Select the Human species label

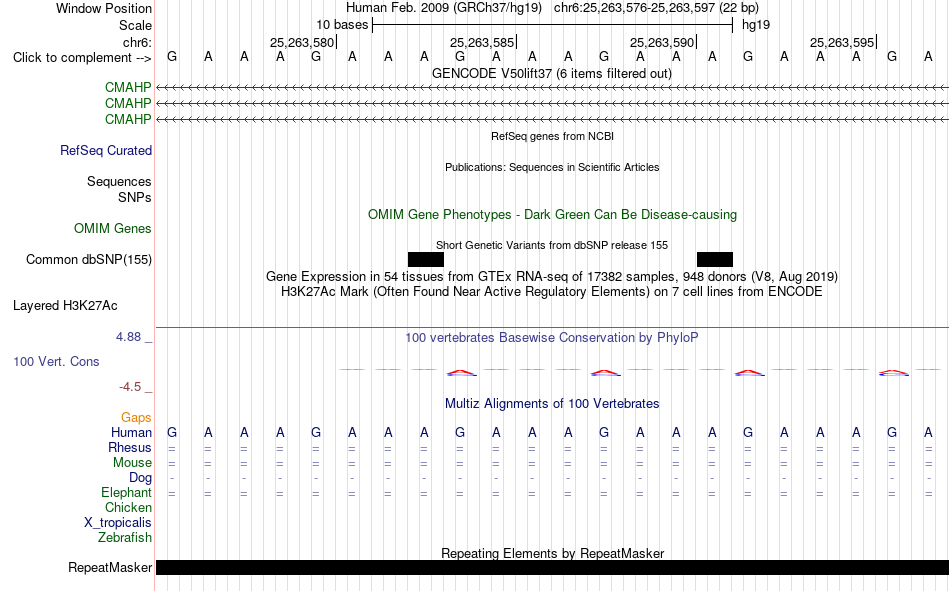(x=131, y=432)
